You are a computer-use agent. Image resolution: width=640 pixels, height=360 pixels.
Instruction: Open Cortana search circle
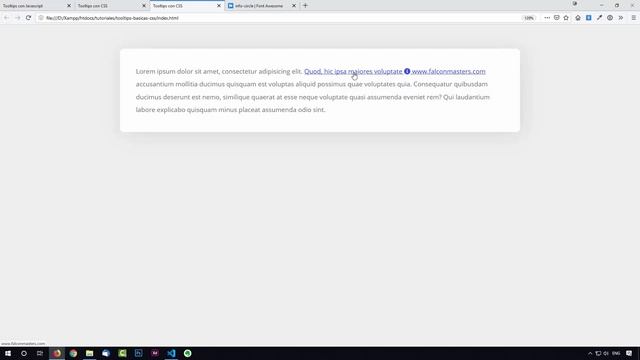click(x=24, y=353)
